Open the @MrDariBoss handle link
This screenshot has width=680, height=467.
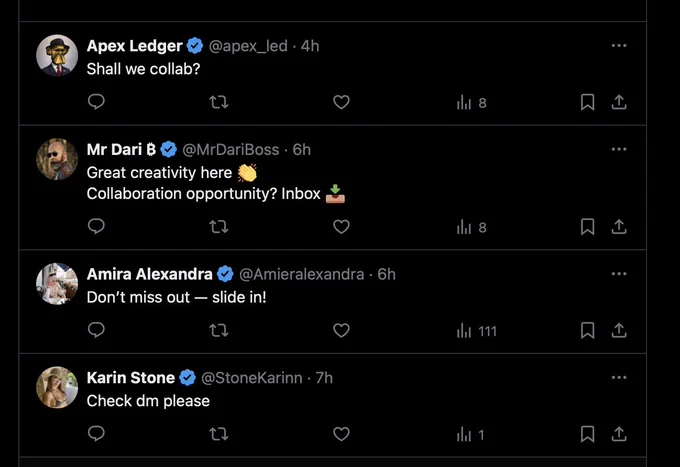231,150
